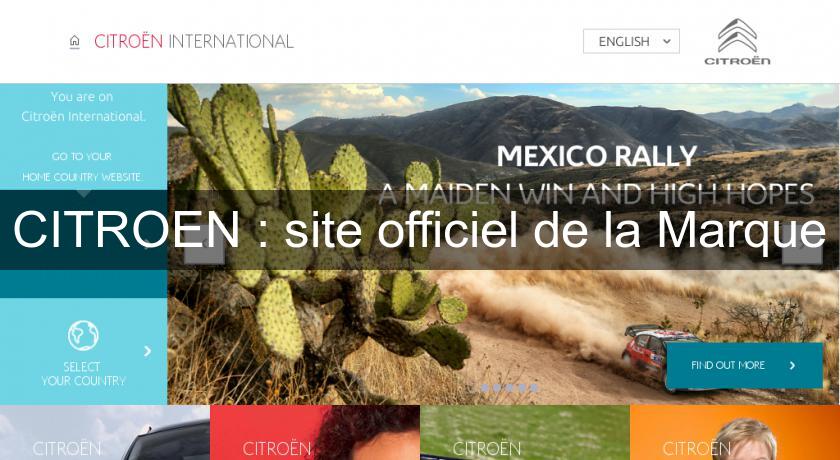Expand country list with the white chevron arrow
The width and height of the screenshot is (840, 460).
click(x=147, y=351)
